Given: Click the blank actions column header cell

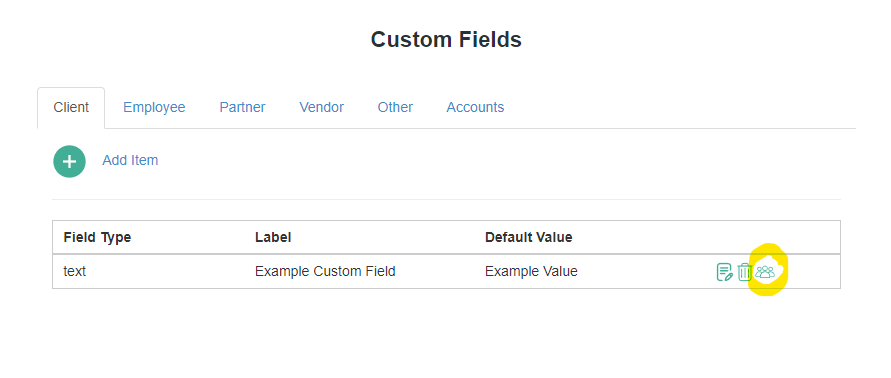Looking at the screenshot, I should pyautogui.click(x=773, y=237).
